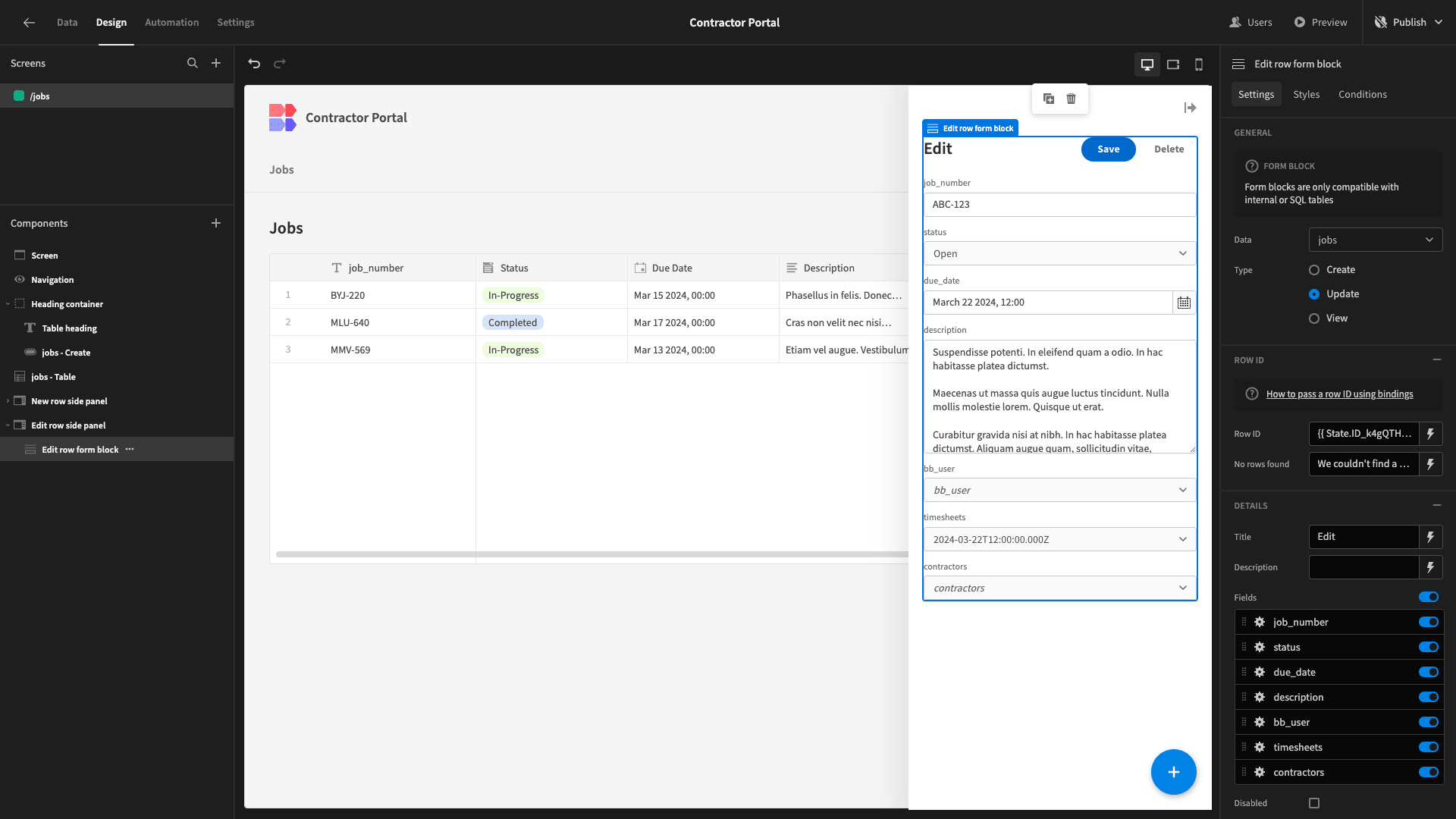This screenshot has height=819, width=1456.
Task: Click the description text area
Action: [x=1059, y=397]
